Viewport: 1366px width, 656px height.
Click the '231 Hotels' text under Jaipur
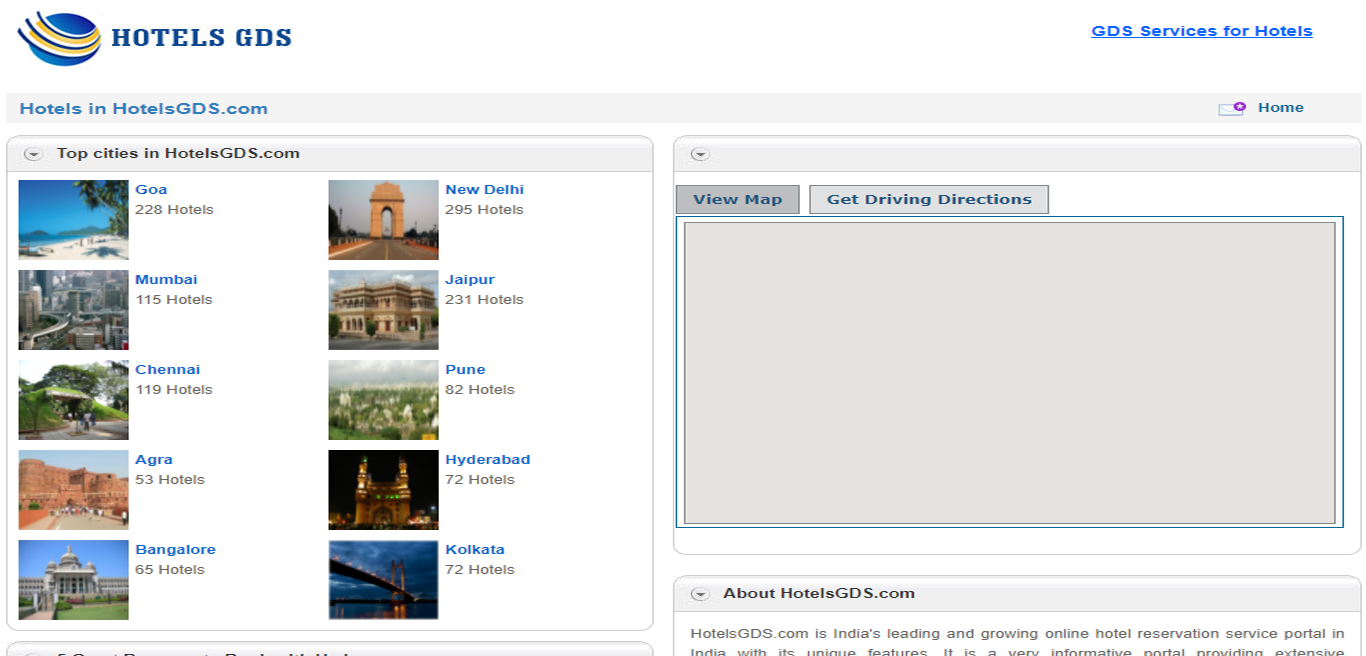point(484,300)
